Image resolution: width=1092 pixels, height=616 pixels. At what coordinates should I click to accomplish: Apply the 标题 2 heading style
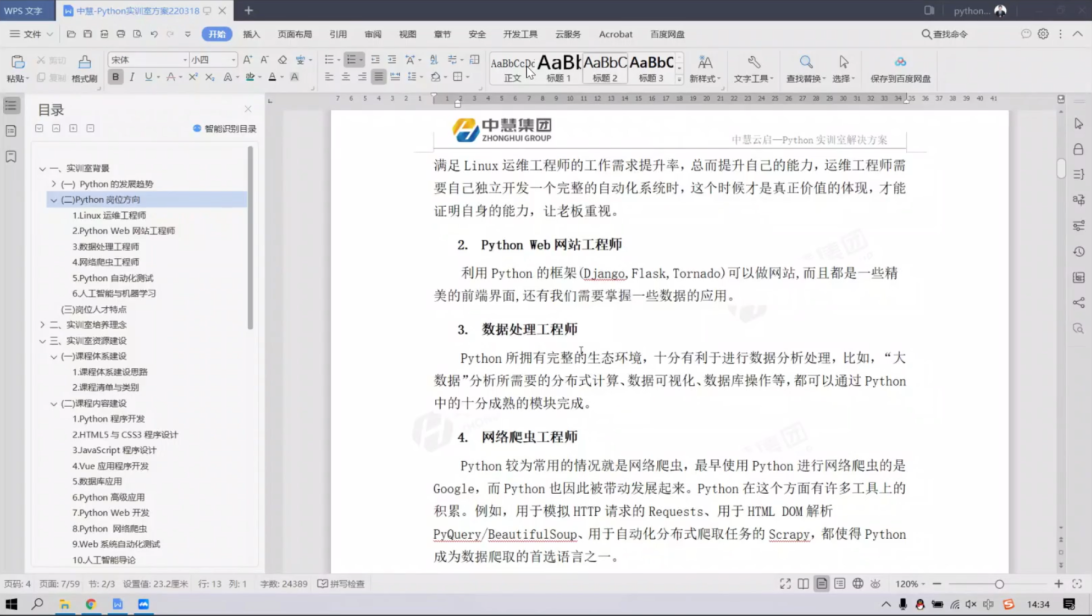tap(604, 68)
